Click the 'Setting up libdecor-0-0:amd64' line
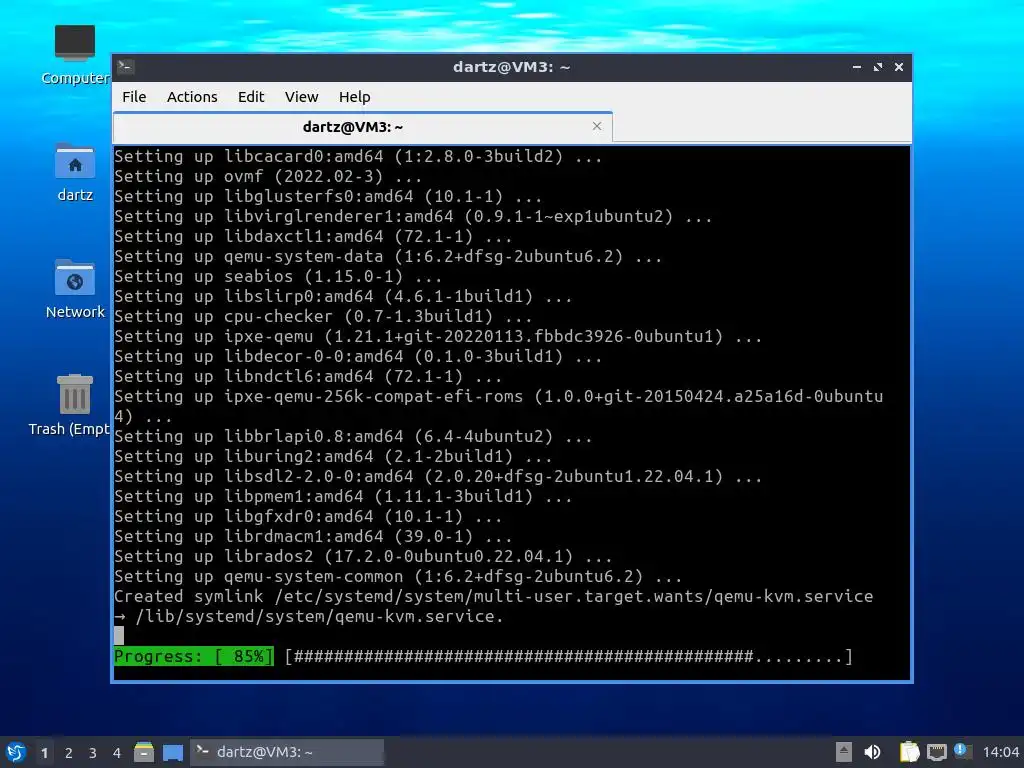Image resolution: width=1024 pixels, height=768 pixels. pos(358,357)
